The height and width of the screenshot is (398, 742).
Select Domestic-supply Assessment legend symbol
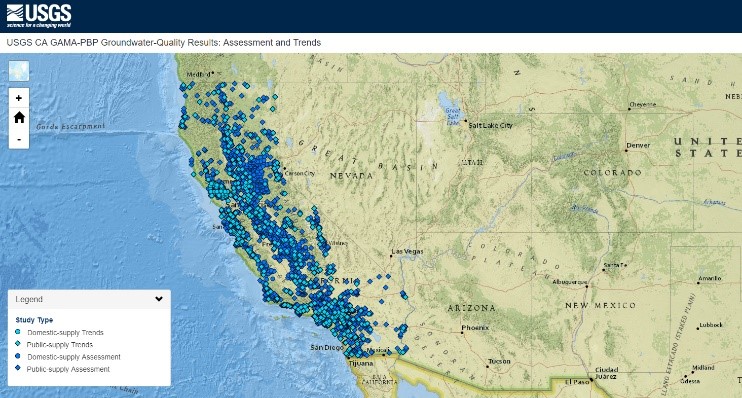[x=18, y=356]
